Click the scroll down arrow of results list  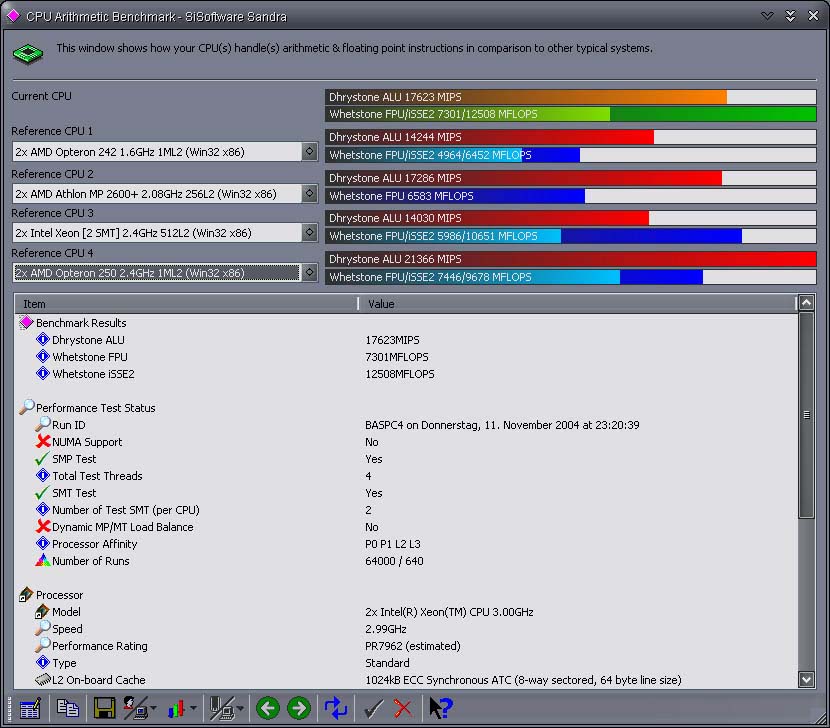click(806, 679)
